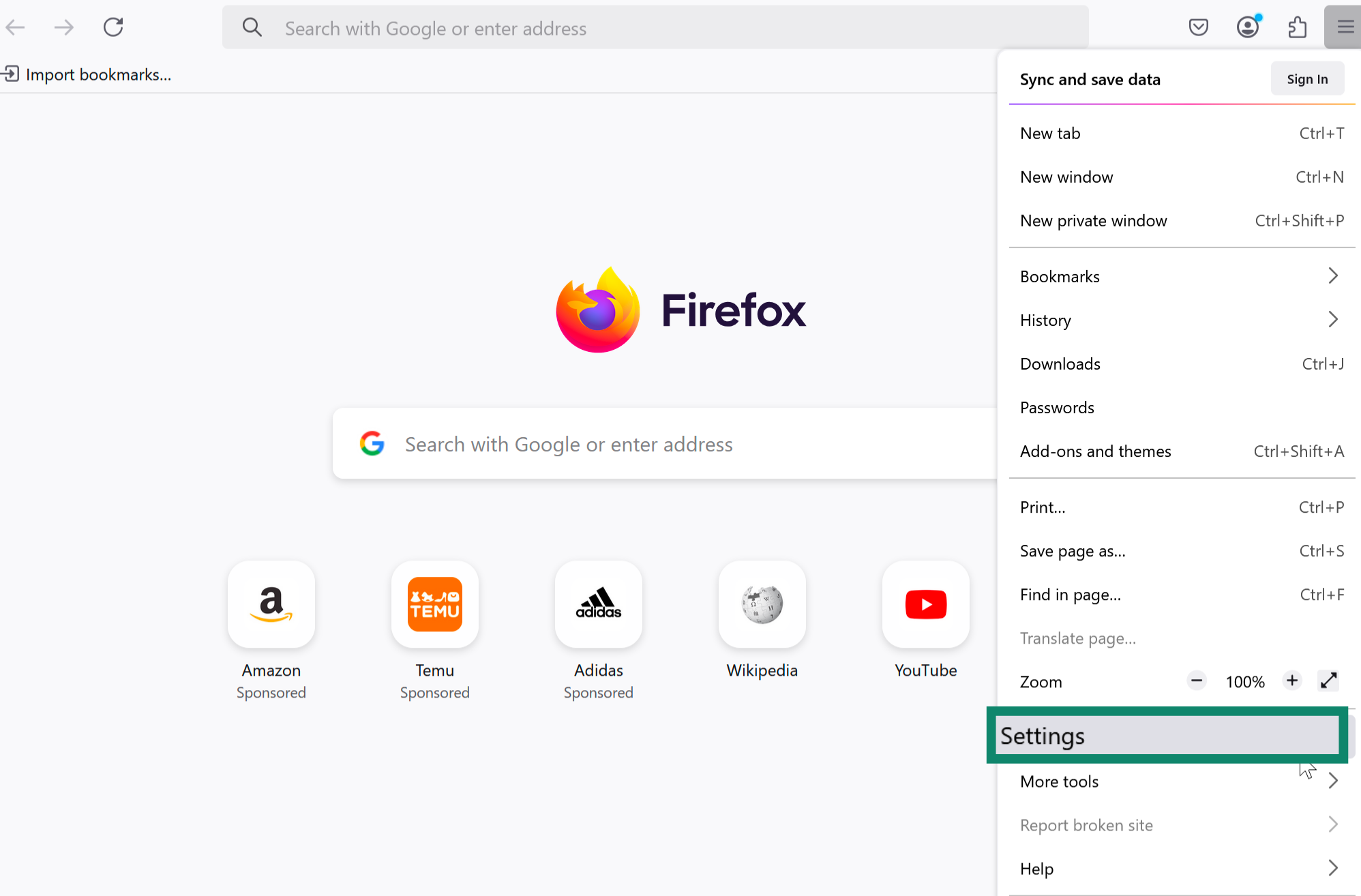The height and width of the screenshot is (896, 1361).
Task: Click the fullscreen zoom icon
Action: coord(1328,681)
